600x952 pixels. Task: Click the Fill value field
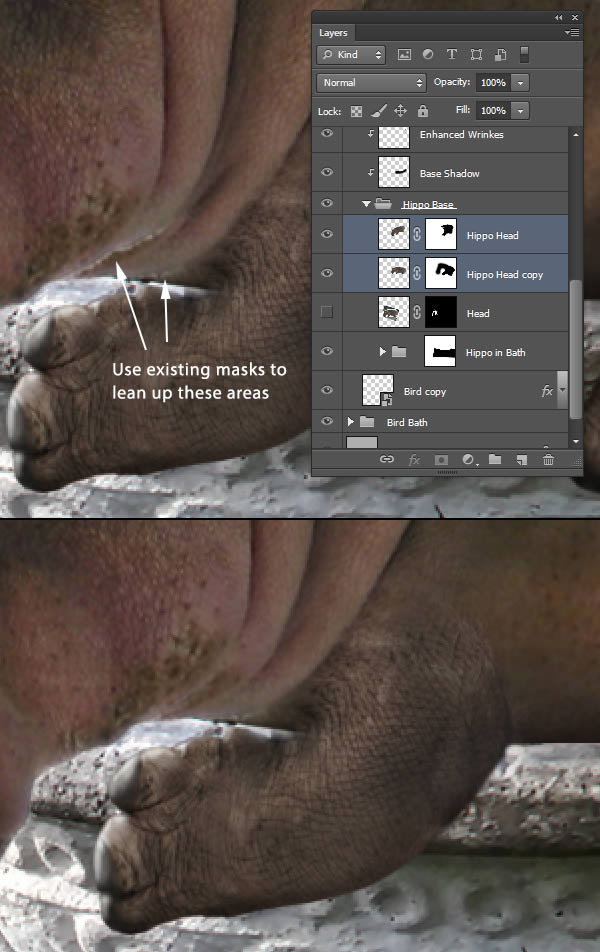pos(493,110)
